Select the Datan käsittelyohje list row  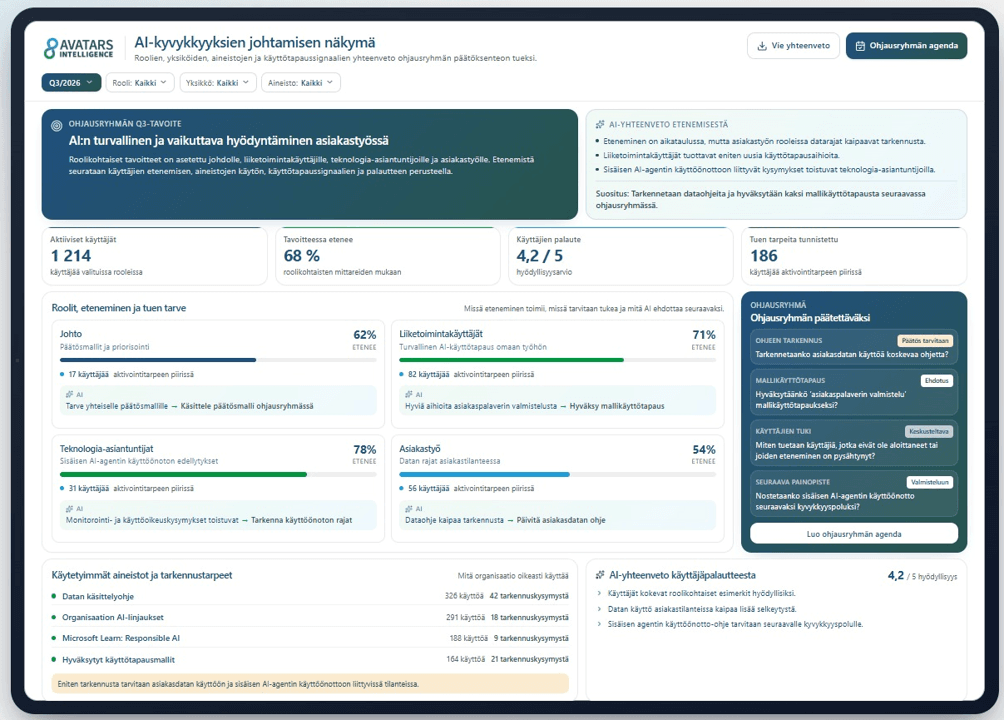[309, 596]
